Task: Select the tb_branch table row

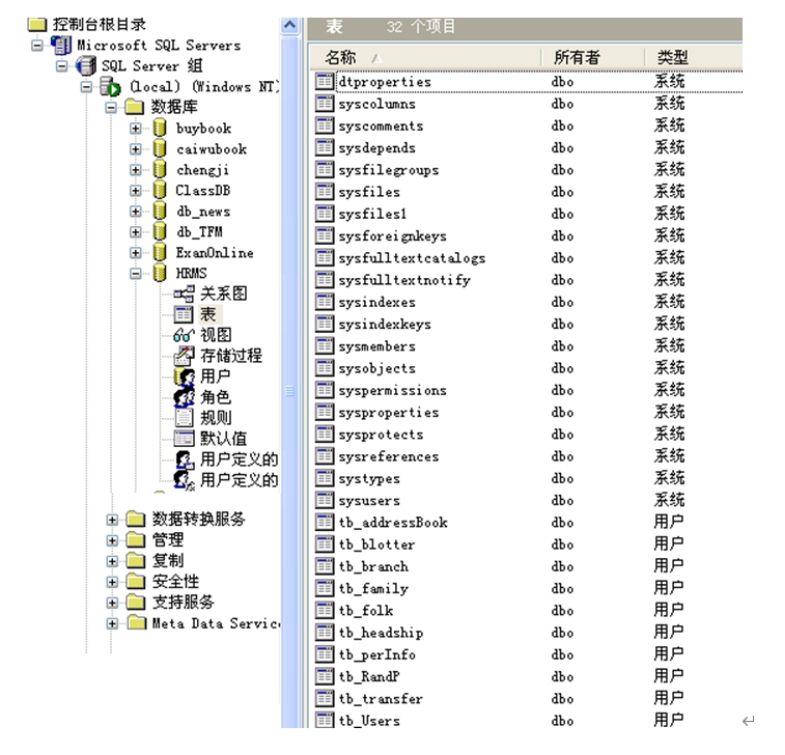Action: [x=529, y=566]
